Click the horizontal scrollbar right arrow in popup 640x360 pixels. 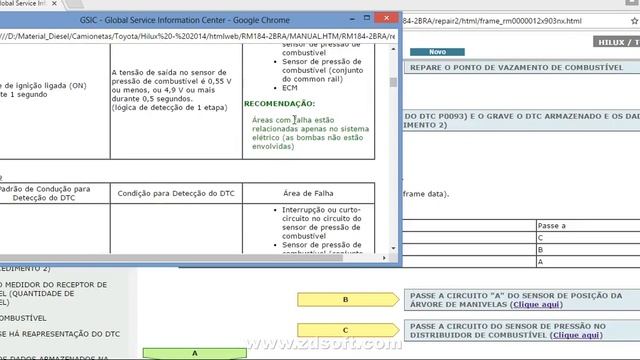[x=384, y=258]
